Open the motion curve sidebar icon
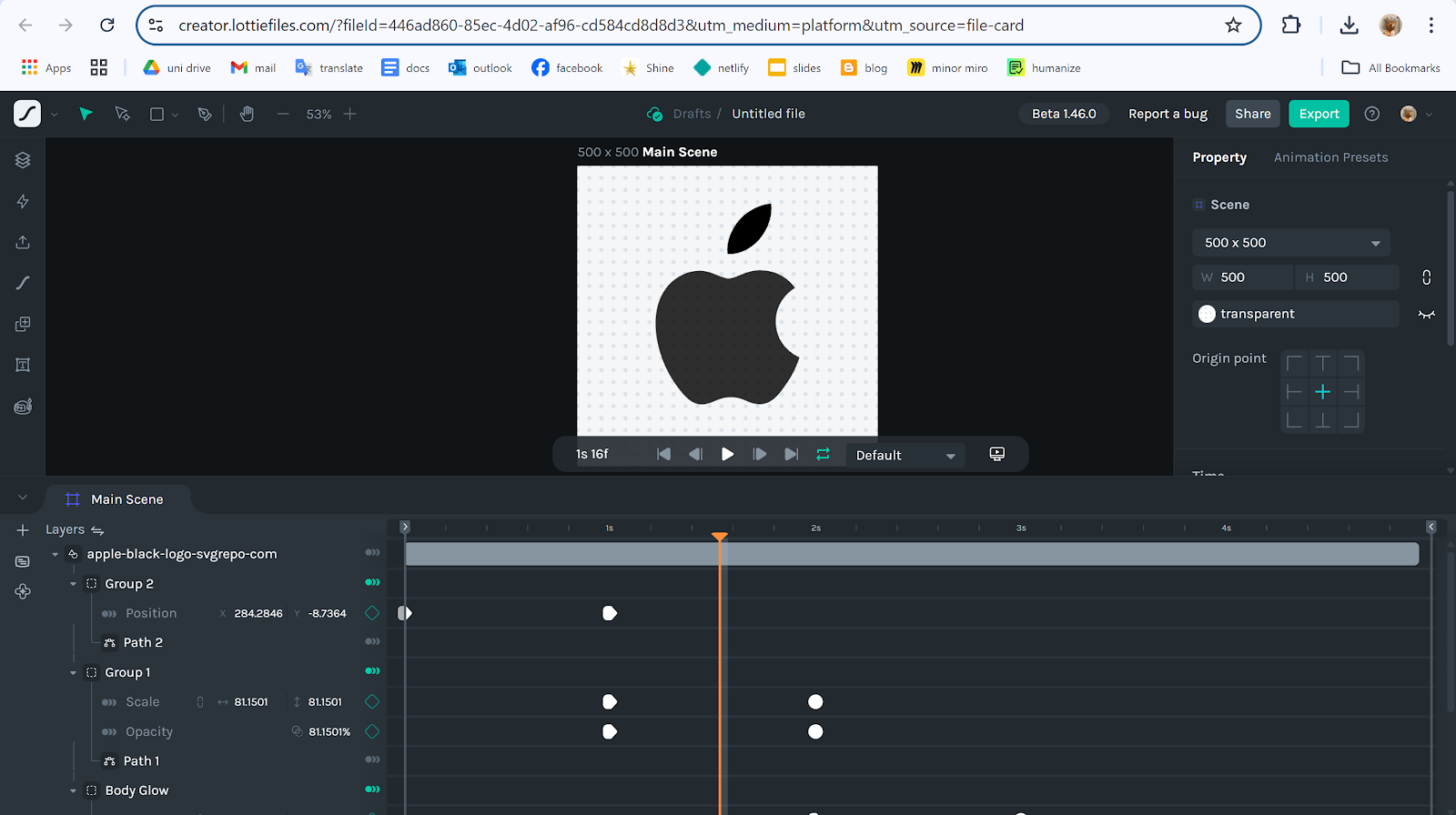The height and width of the screenshot is (815, 1456). 23,283
